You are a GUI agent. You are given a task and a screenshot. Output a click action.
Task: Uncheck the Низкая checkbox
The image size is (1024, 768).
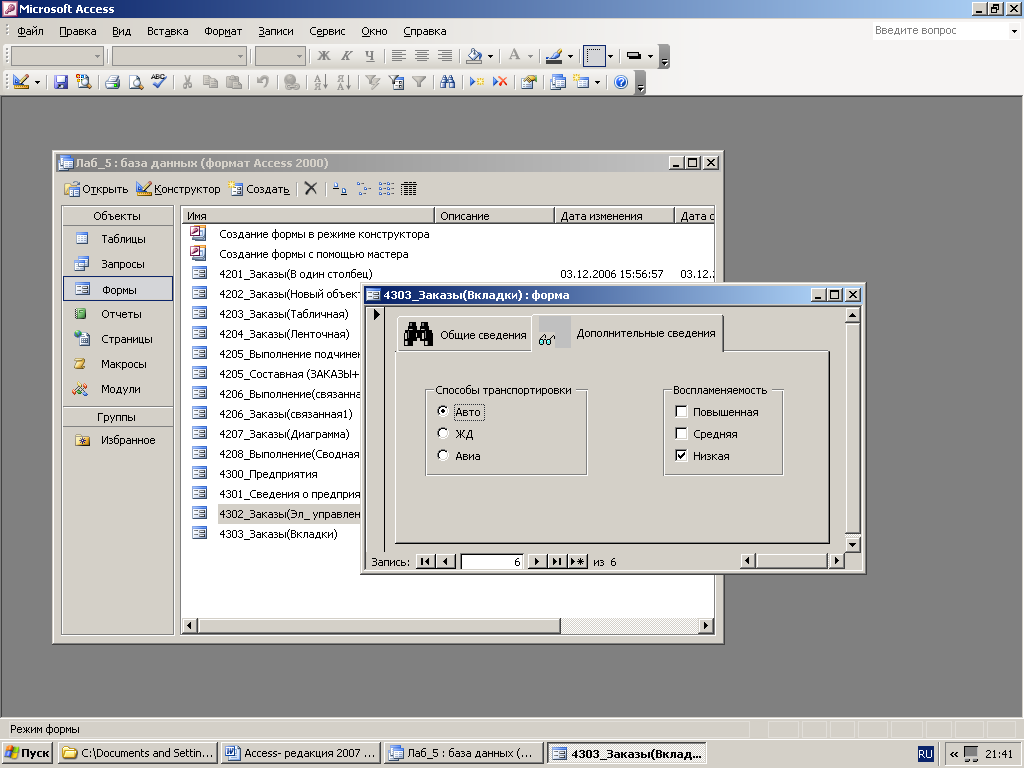(x=681, y=455)
